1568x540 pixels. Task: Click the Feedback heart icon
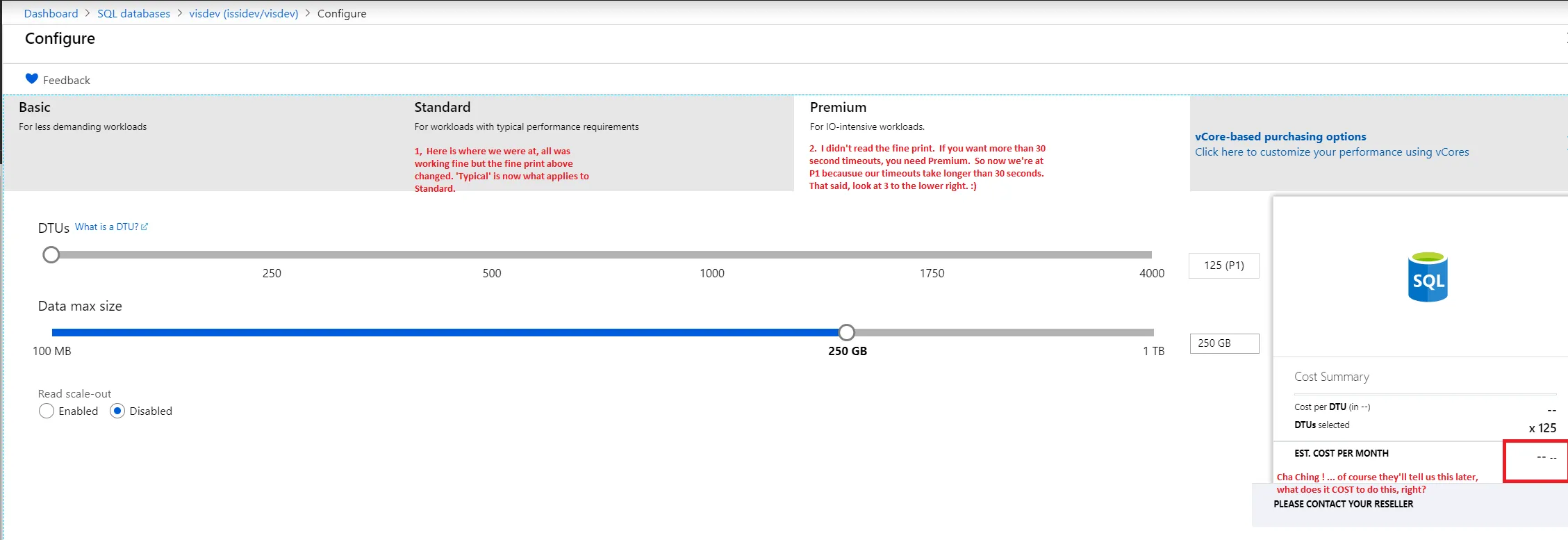pyautogui.click(x=32, y=79)
